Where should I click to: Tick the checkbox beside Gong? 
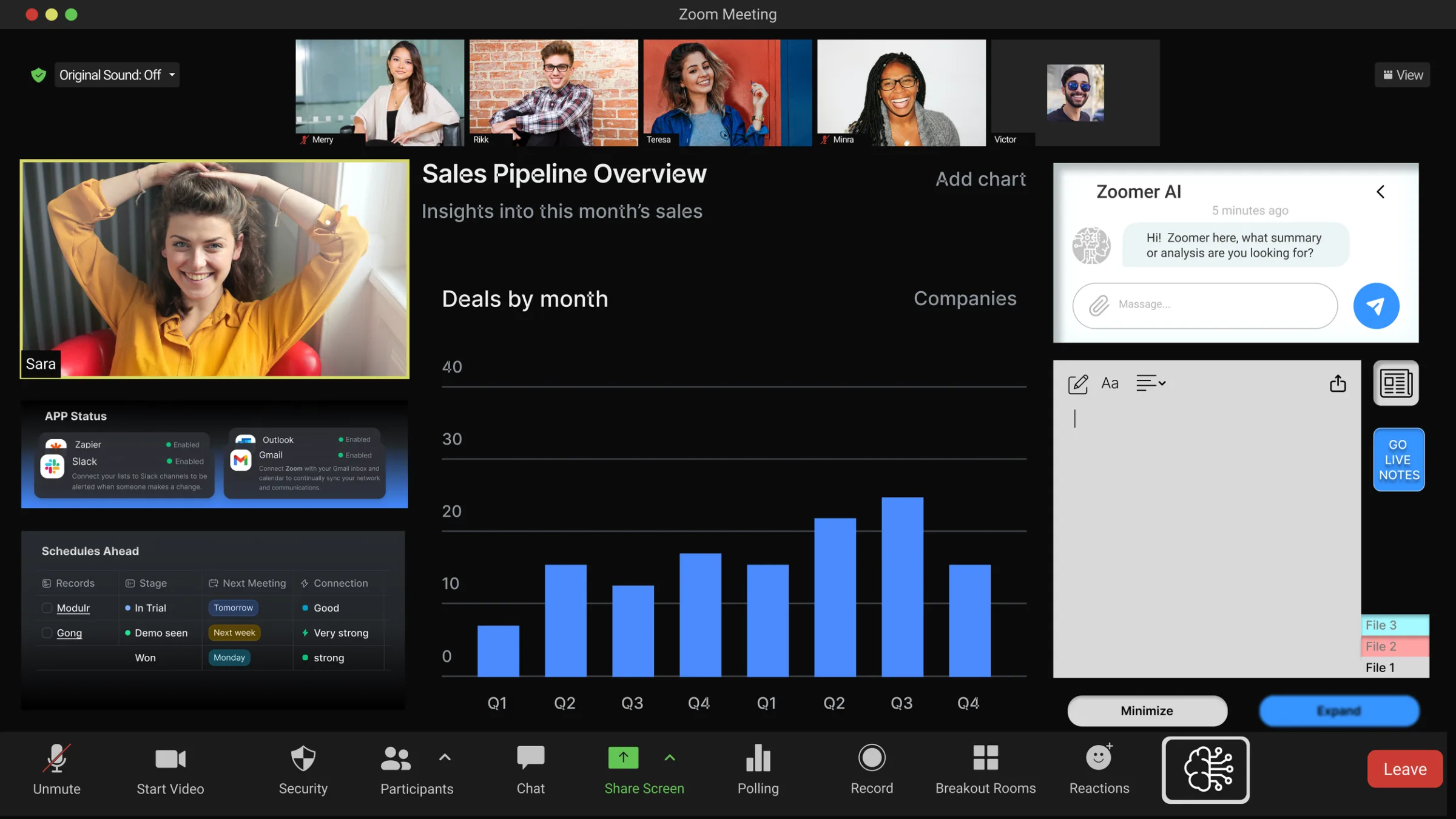(47, 633)
